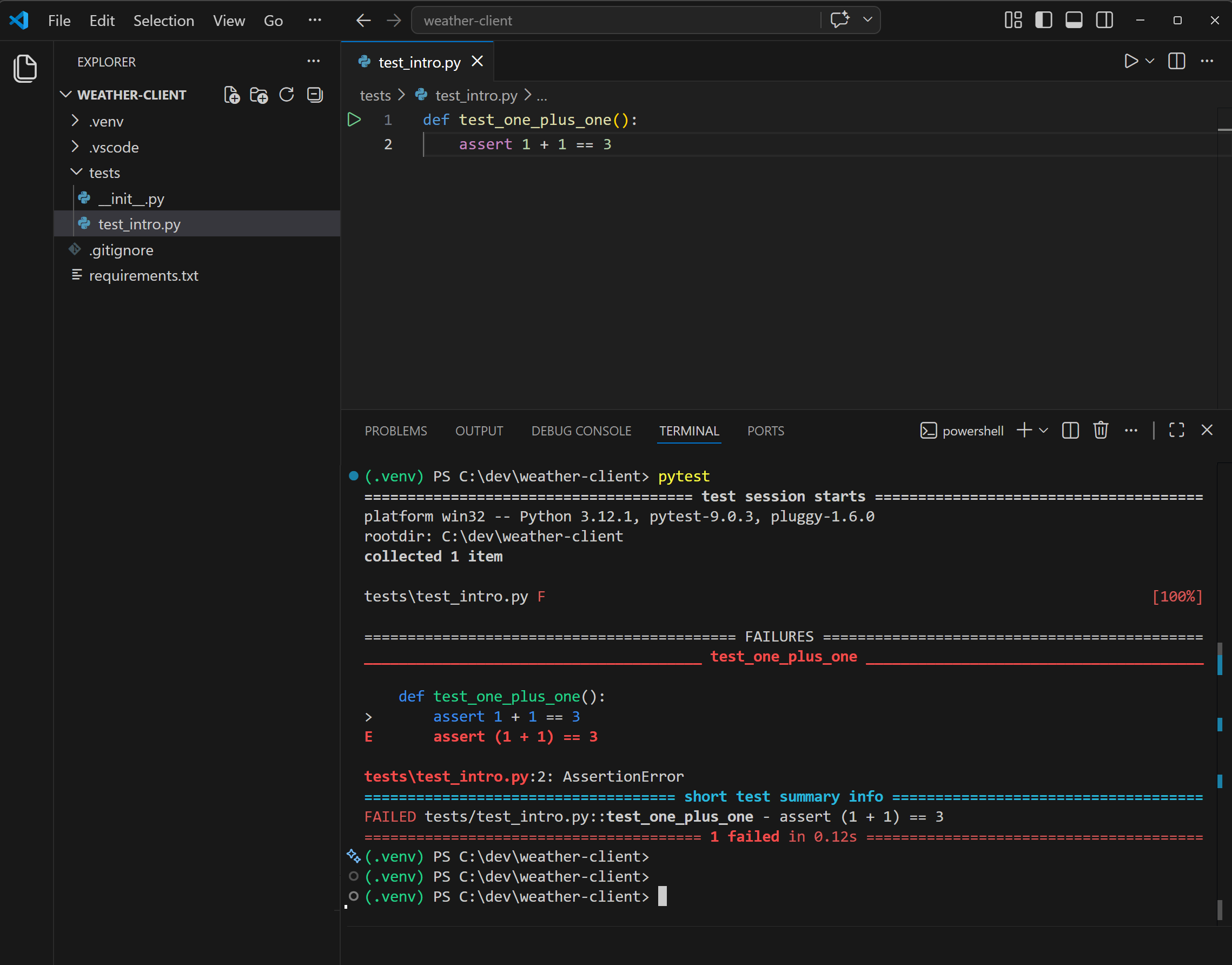Switch to the PROBLEMS tab
The height and width of the screenshot is (965, 1232).
(x=396, y=431)
